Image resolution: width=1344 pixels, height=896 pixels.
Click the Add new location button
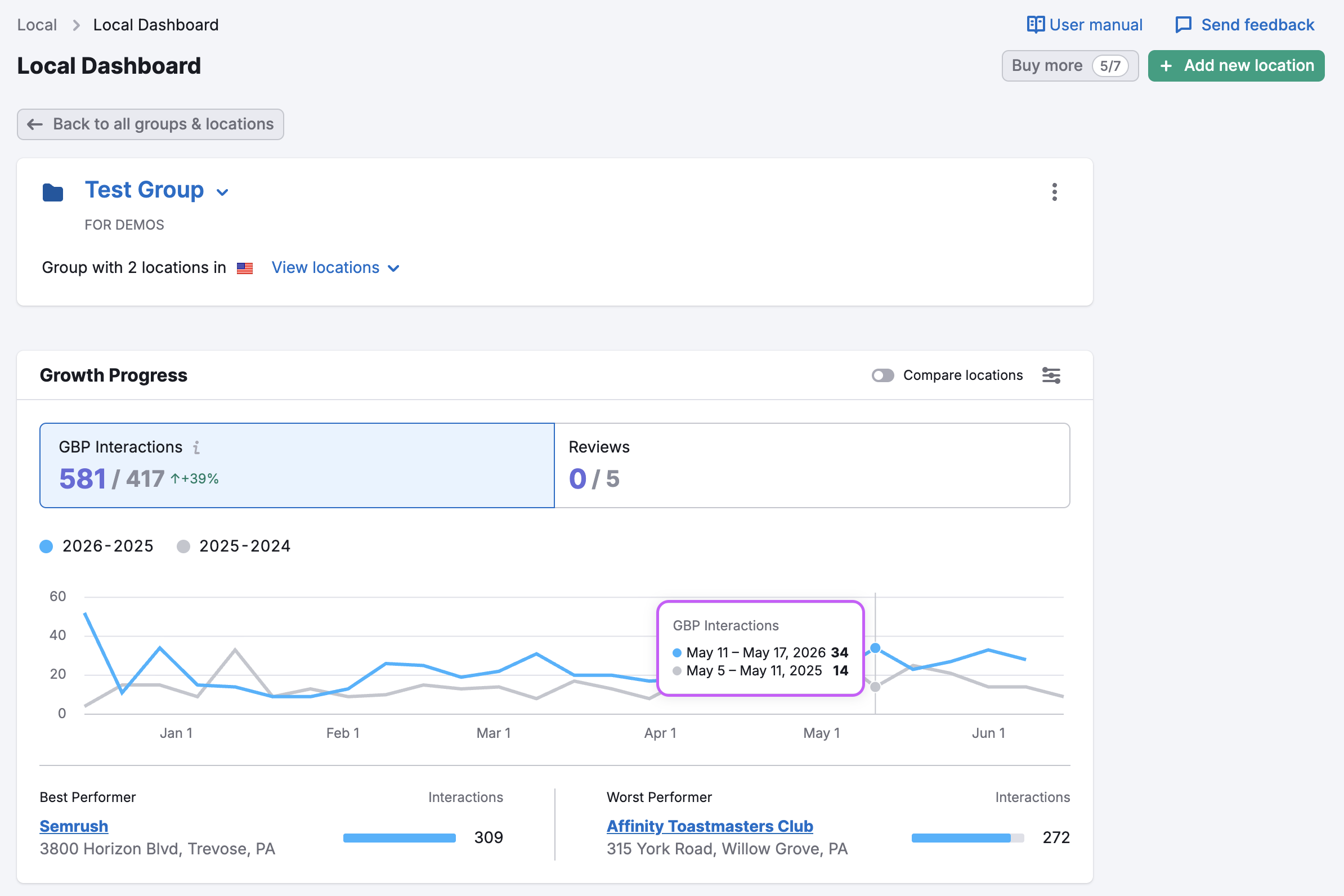click(1236, 66)
